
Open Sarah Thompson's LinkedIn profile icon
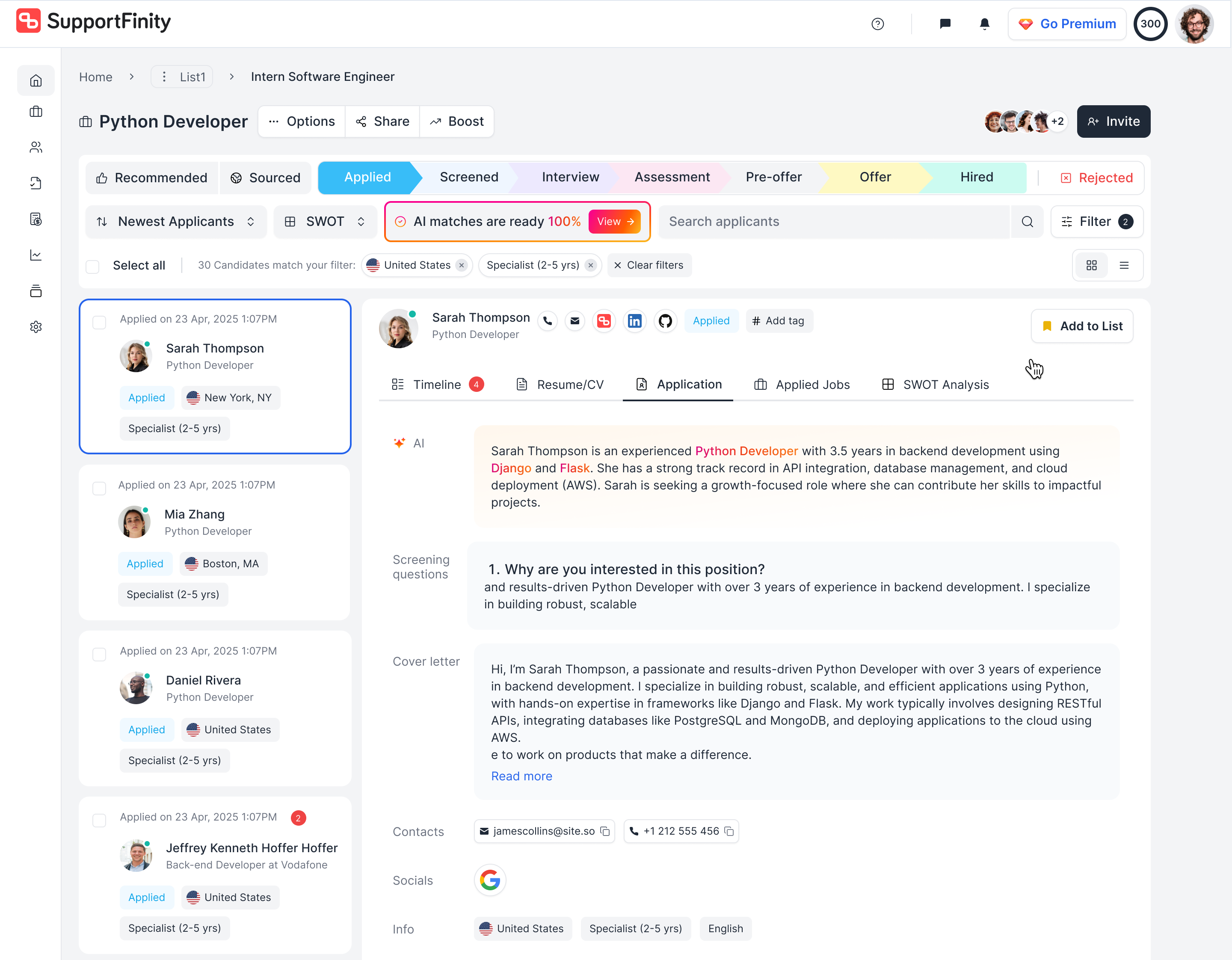634,321
